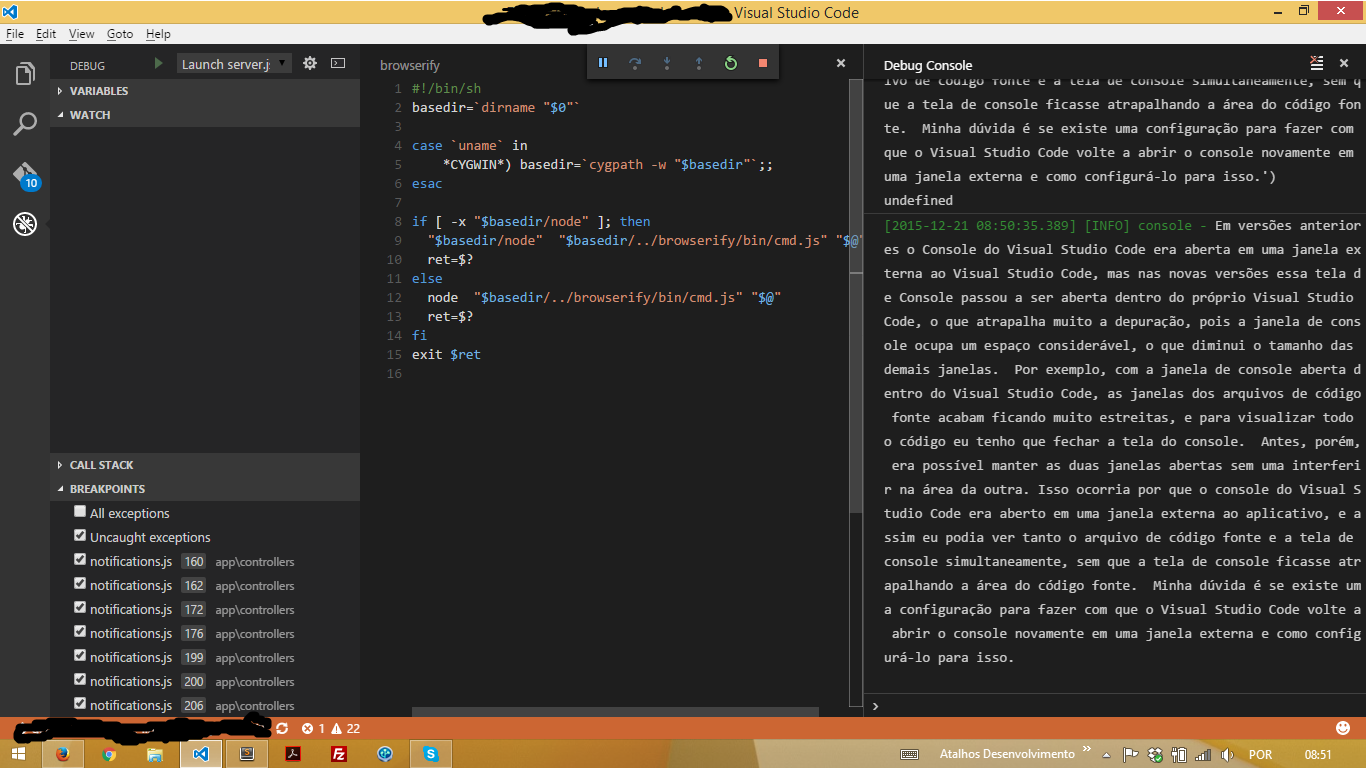Open the View menu

coord(81,33)
